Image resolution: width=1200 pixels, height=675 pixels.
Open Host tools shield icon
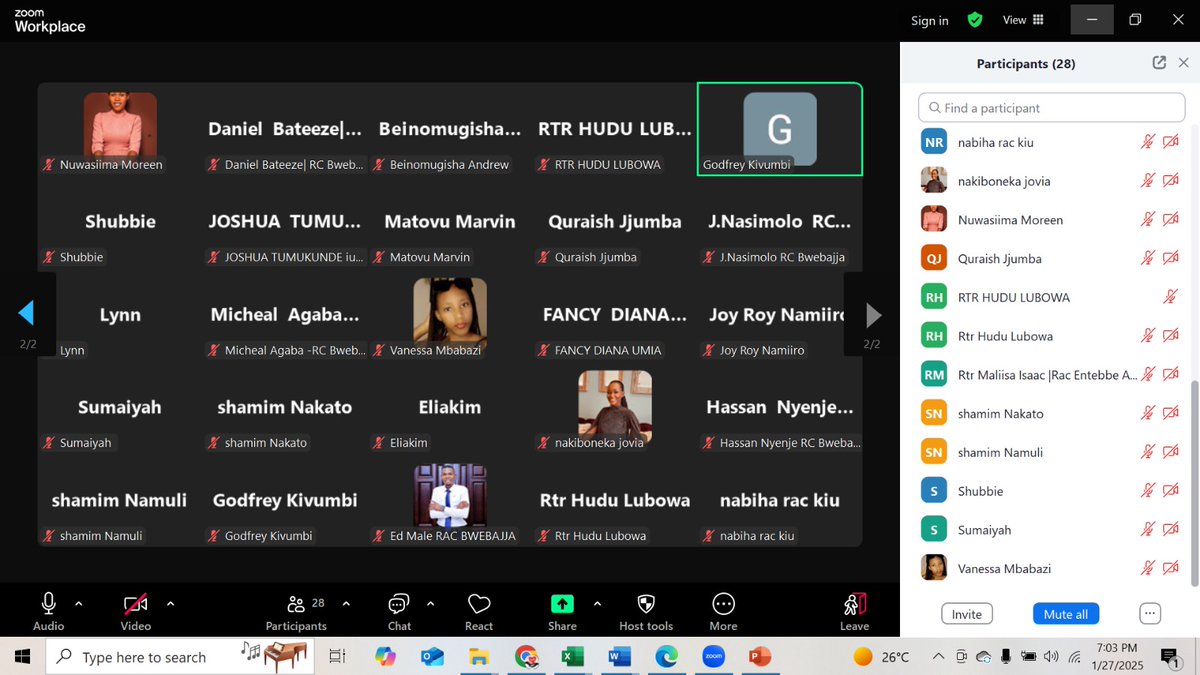(646, 604)
